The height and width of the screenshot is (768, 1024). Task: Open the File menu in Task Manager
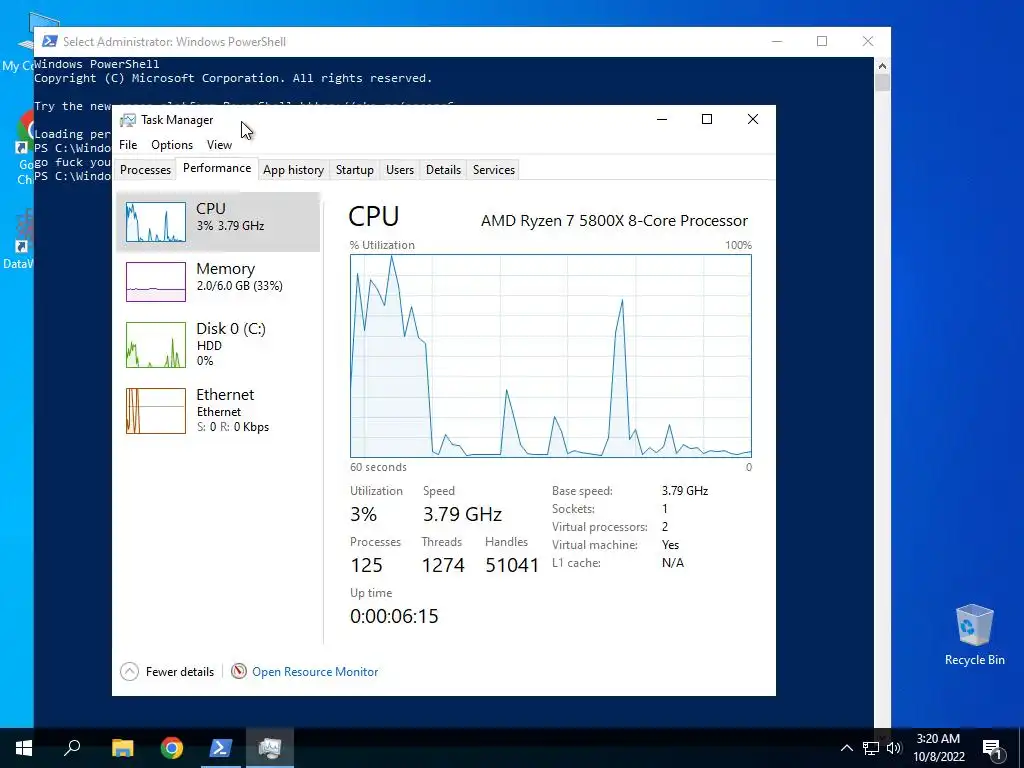point(128,145)
